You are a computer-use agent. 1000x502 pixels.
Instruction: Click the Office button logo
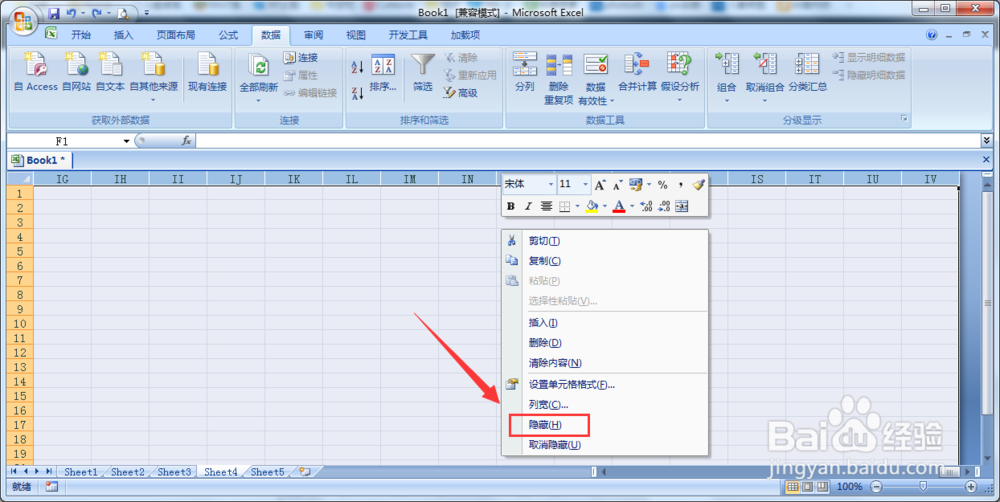tap(23, 21)
